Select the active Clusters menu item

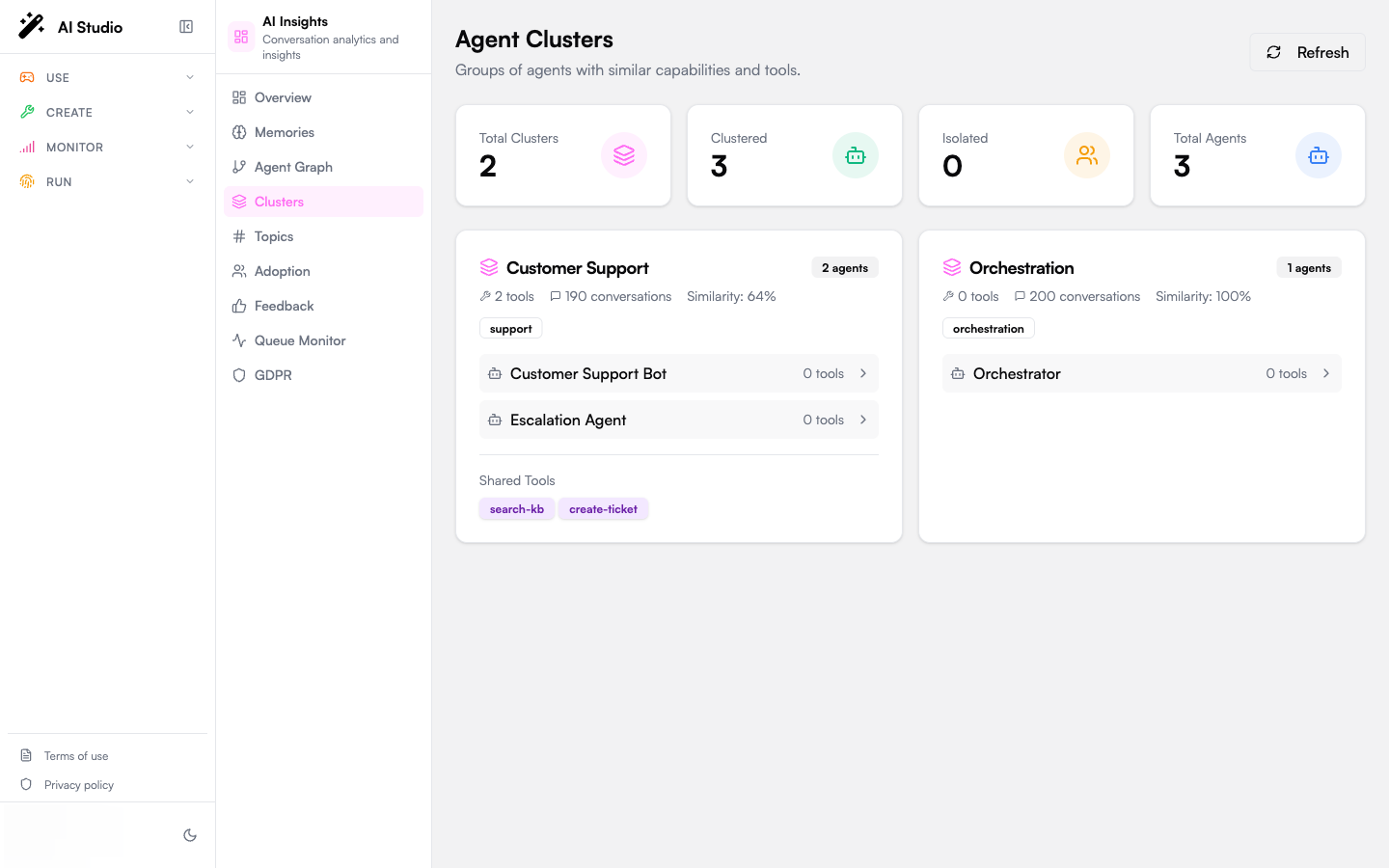[x=323, y=202]
